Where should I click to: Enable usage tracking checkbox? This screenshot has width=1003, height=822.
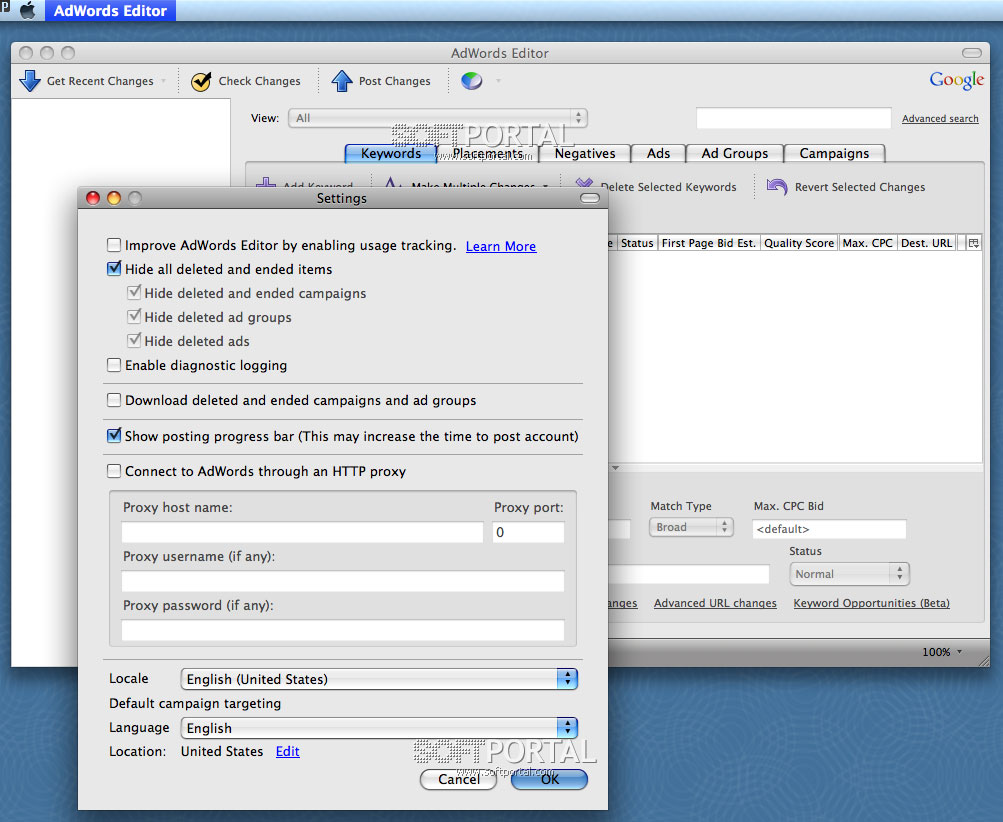point(114,245)
